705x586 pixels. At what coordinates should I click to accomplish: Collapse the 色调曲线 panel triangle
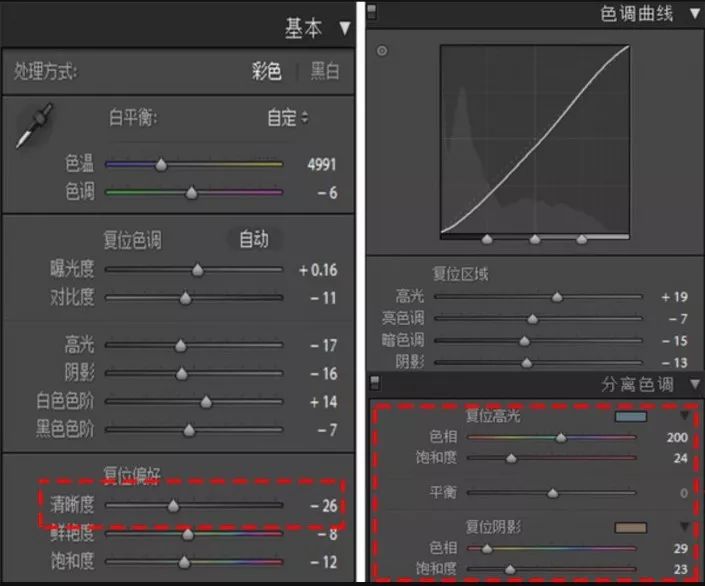pyautogui.click(x=695, y=13)
